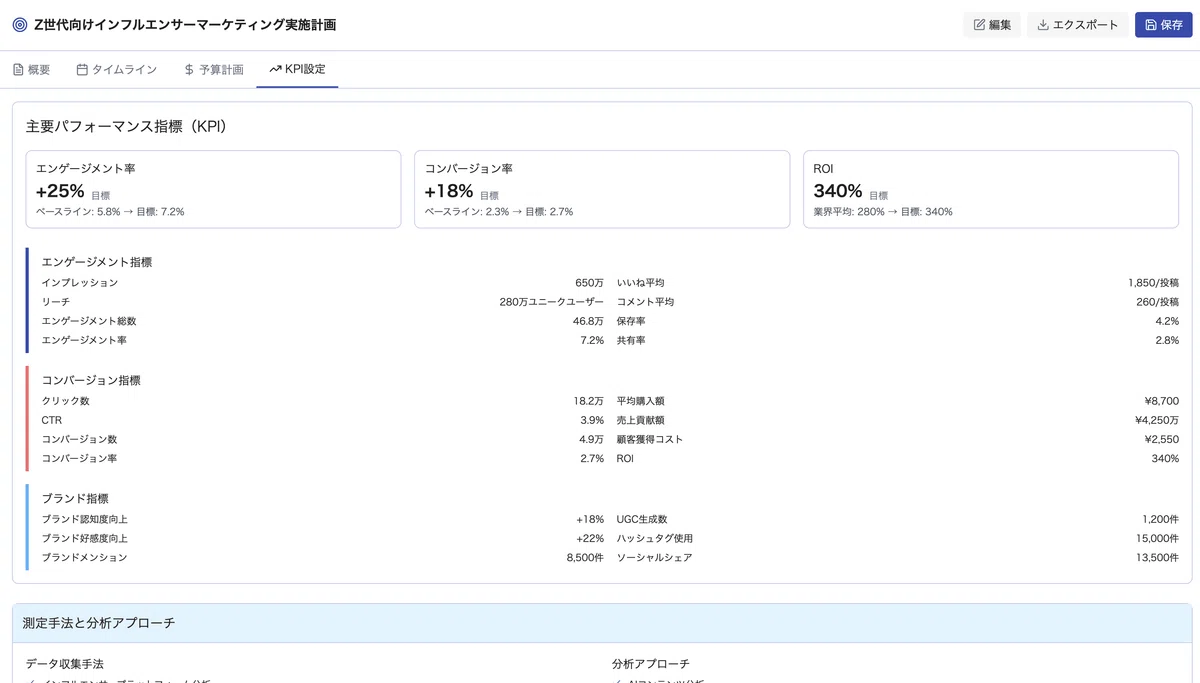
Task: Click the 測定手法と分析アプローチ header
Action: coord(99,623)
